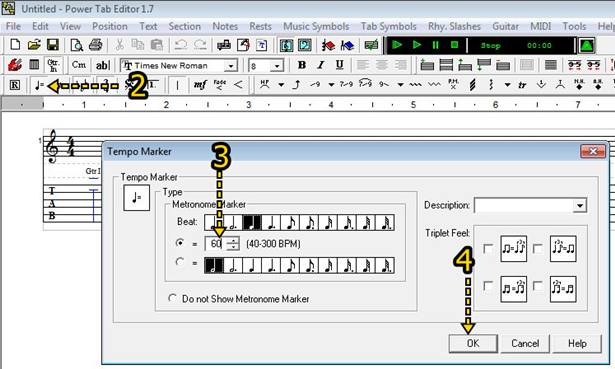Select dotted half note as beat type
The width and height of the screenshot is (615, 369).
(x=233, y=222)
